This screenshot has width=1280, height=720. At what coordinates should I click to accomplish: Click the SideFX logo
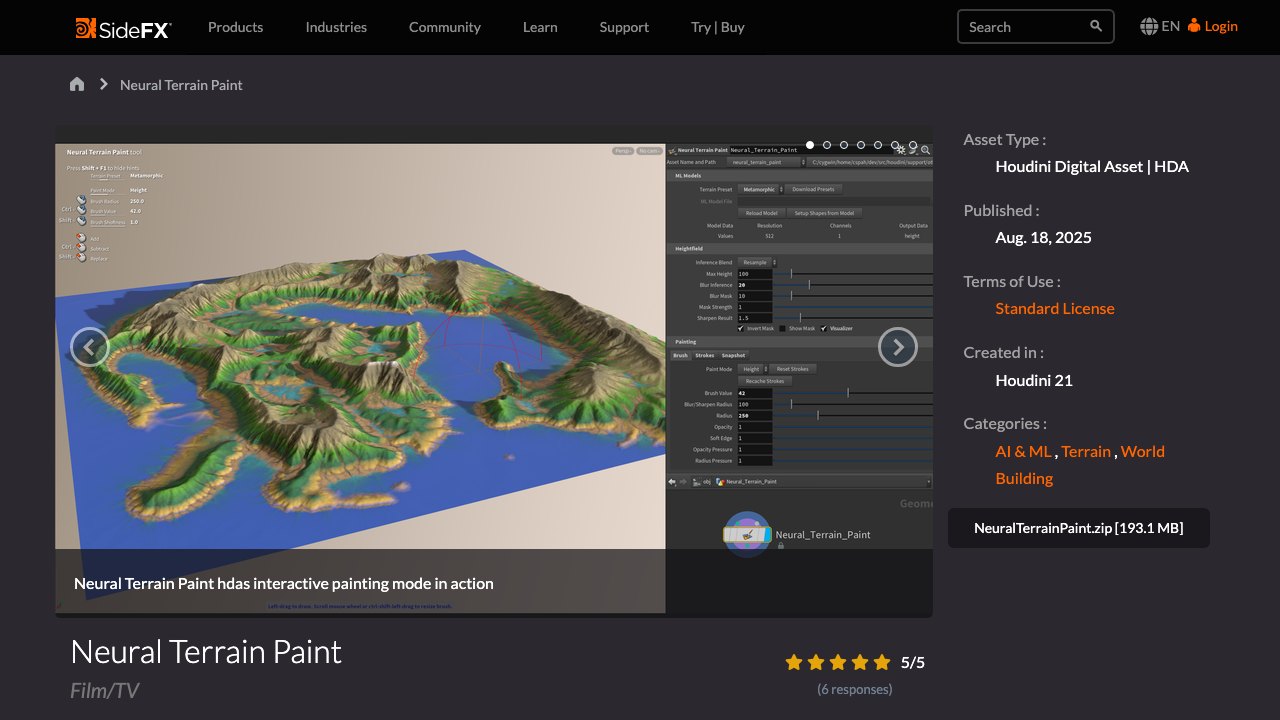pyautogui.click(x=123, y=28)
